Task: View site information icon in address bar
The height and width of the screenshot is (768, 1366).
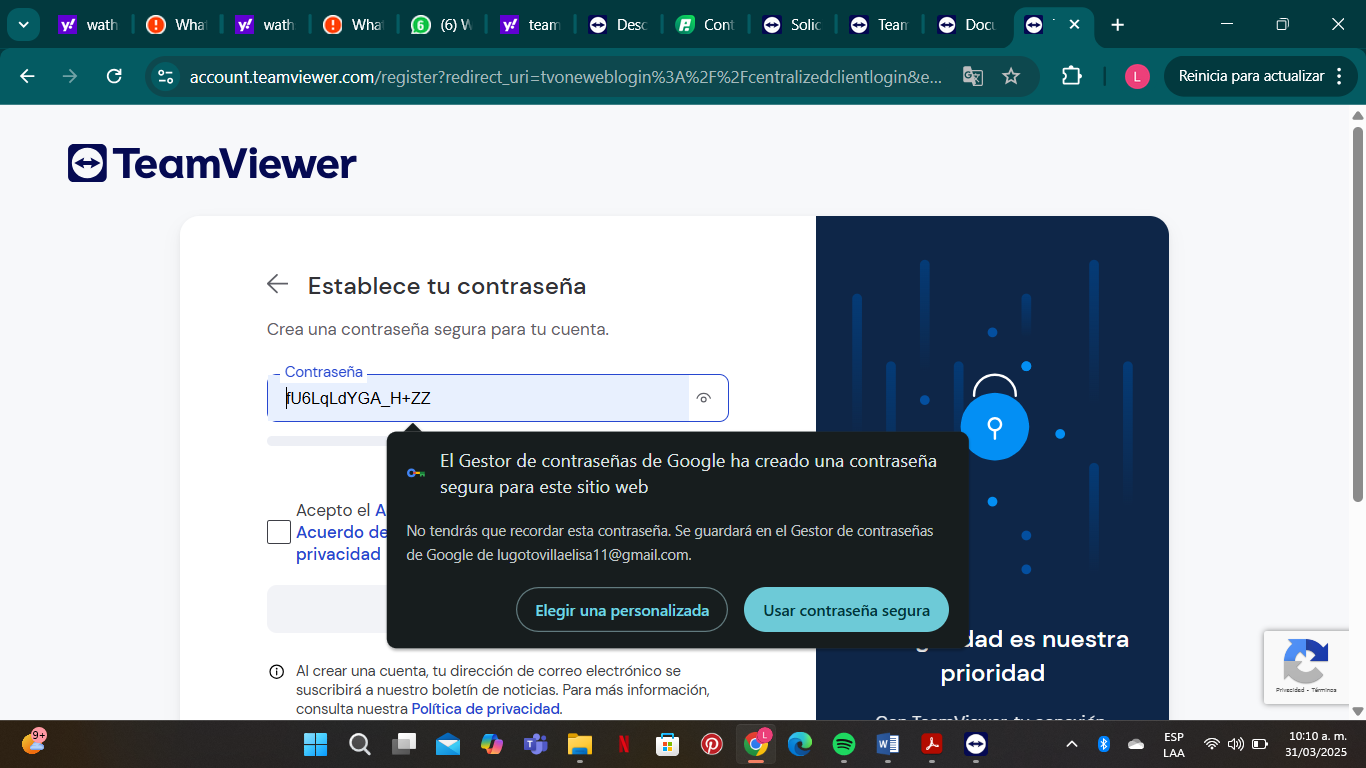Action: 166,76
